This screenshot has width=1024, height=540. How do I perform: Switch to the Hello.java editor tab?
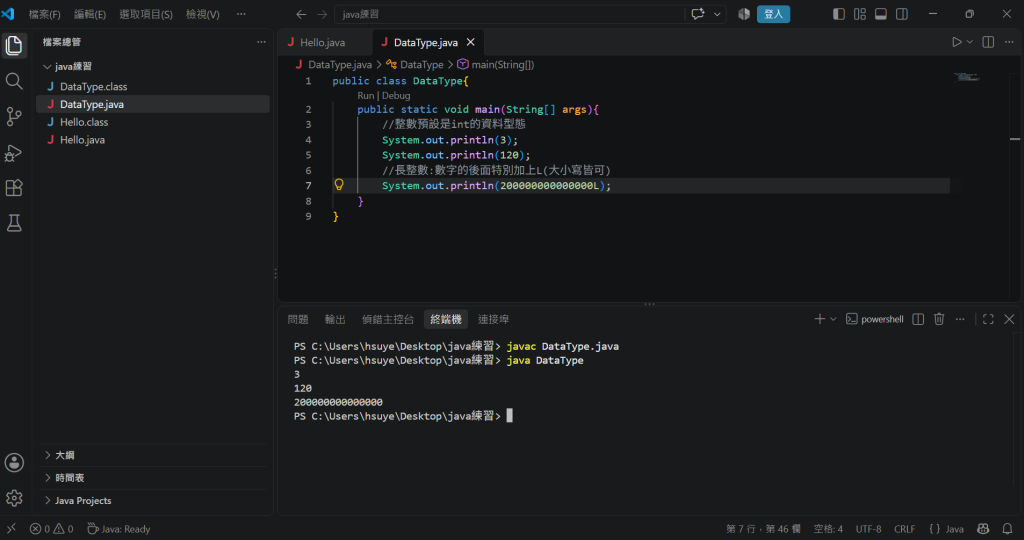(x=325, y=42)
